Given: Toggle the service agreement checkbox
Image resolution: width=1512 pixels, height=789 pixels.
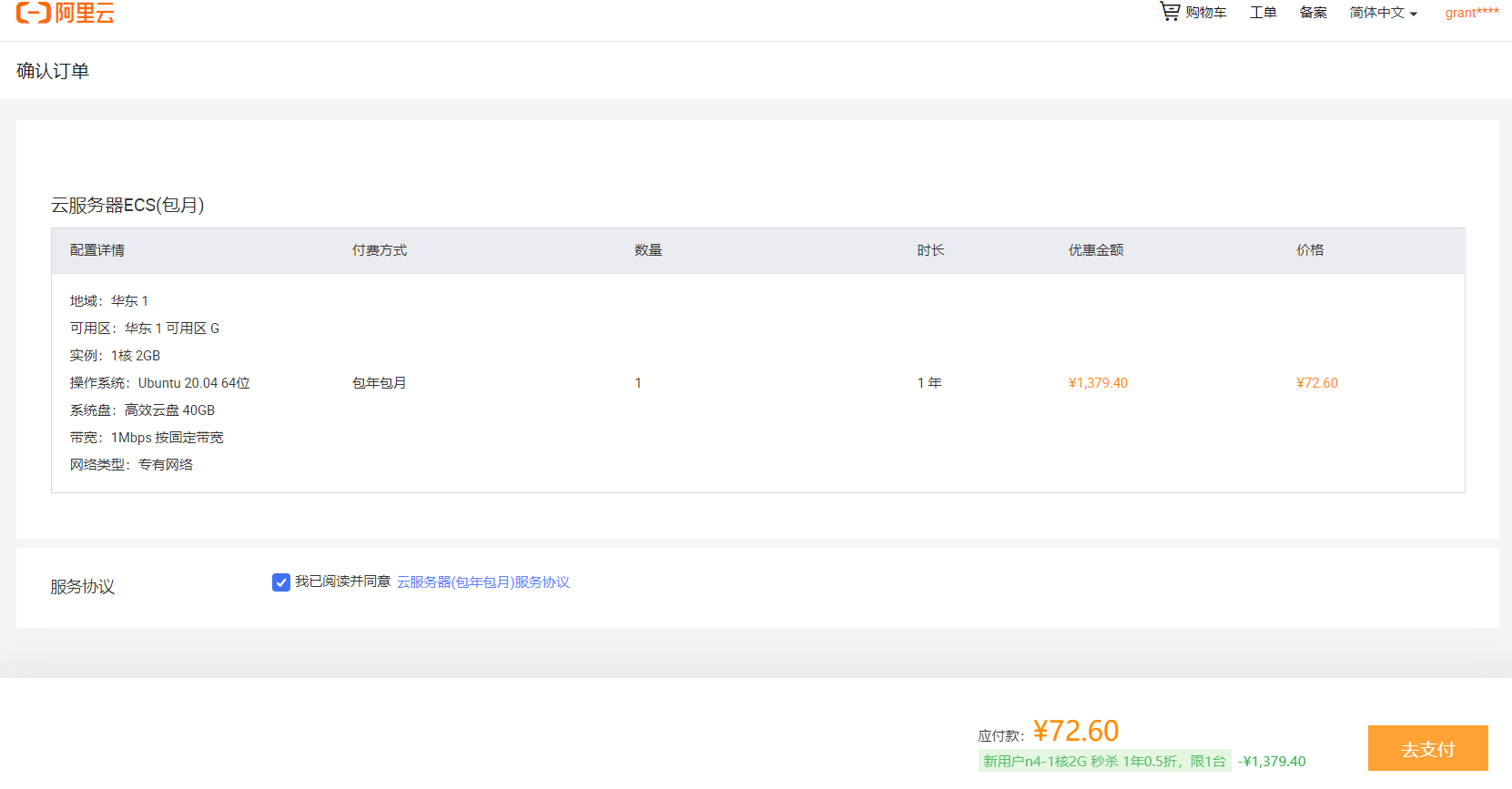Looking at the screenshot, I should point(281,582).
